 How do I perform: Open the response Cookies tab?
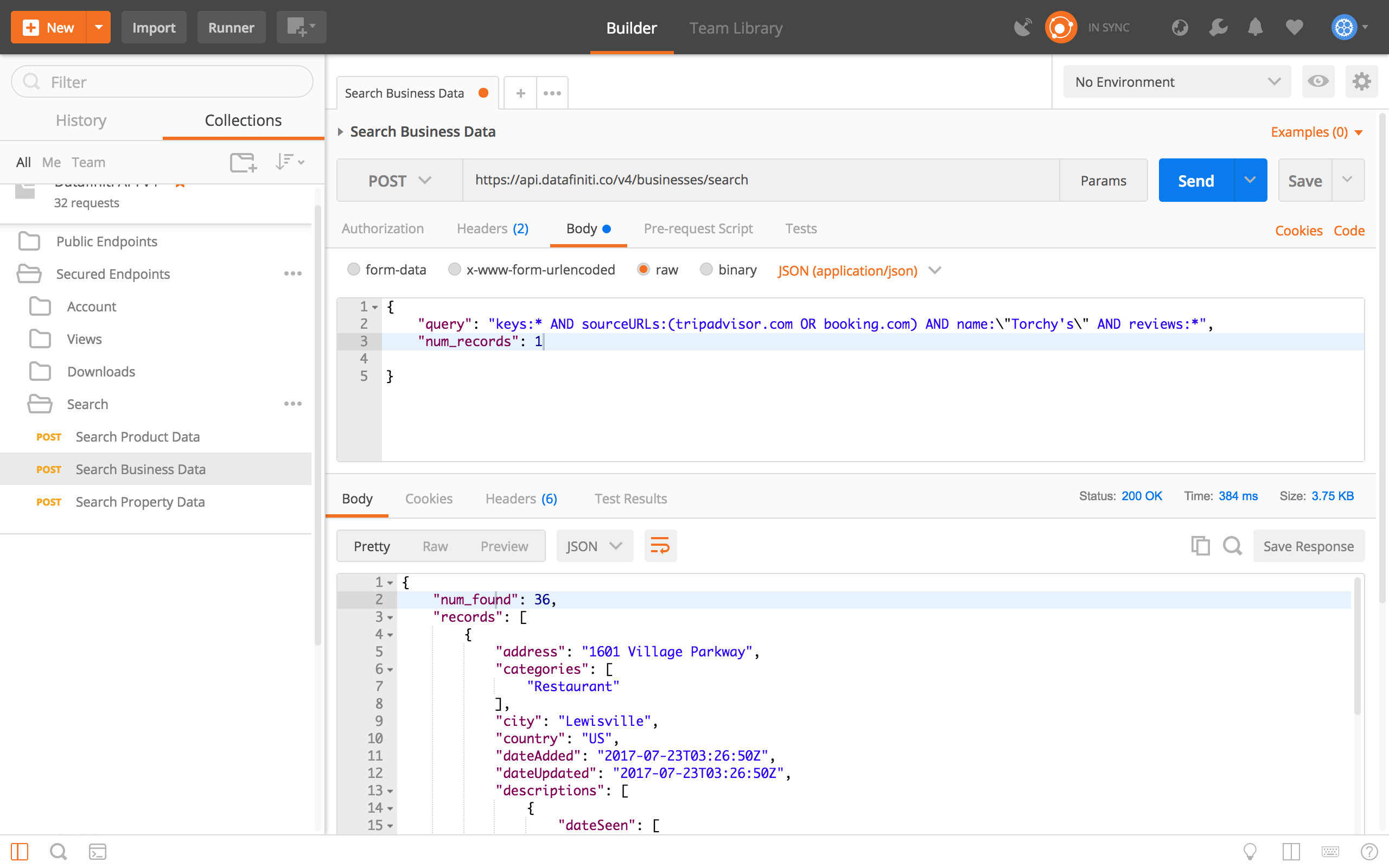coord(429,499)
